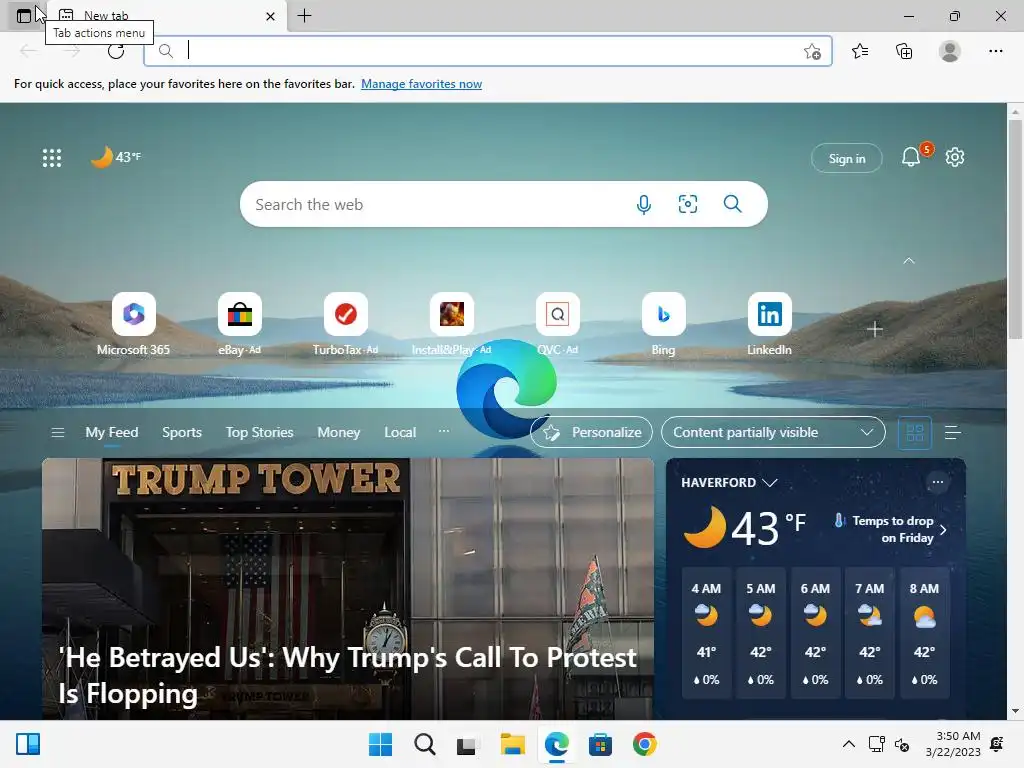
Task: Open the 43°F weather indicator in header
Action: coord(116,157)
